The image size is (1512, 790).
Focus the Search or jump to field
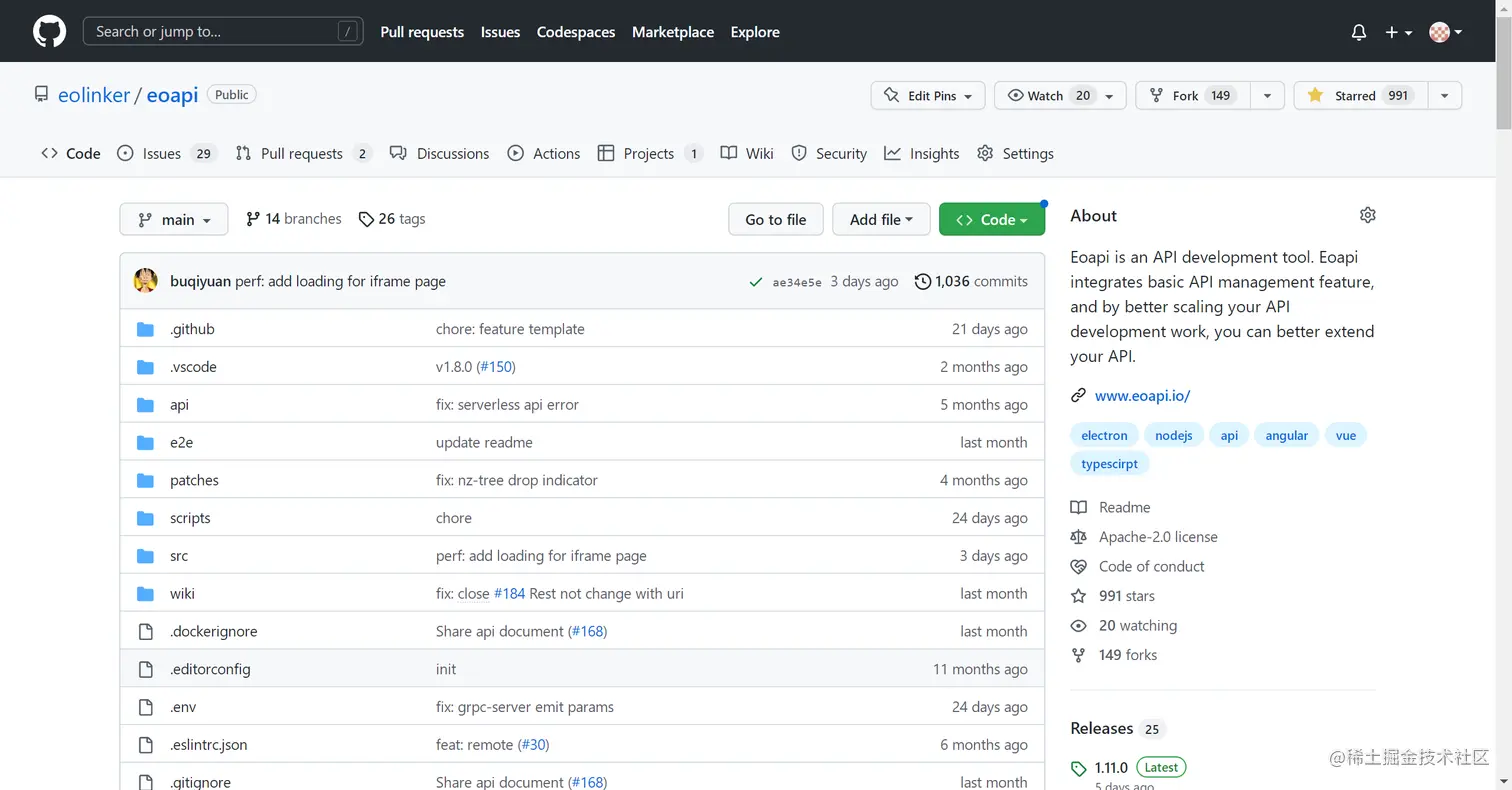223,32
